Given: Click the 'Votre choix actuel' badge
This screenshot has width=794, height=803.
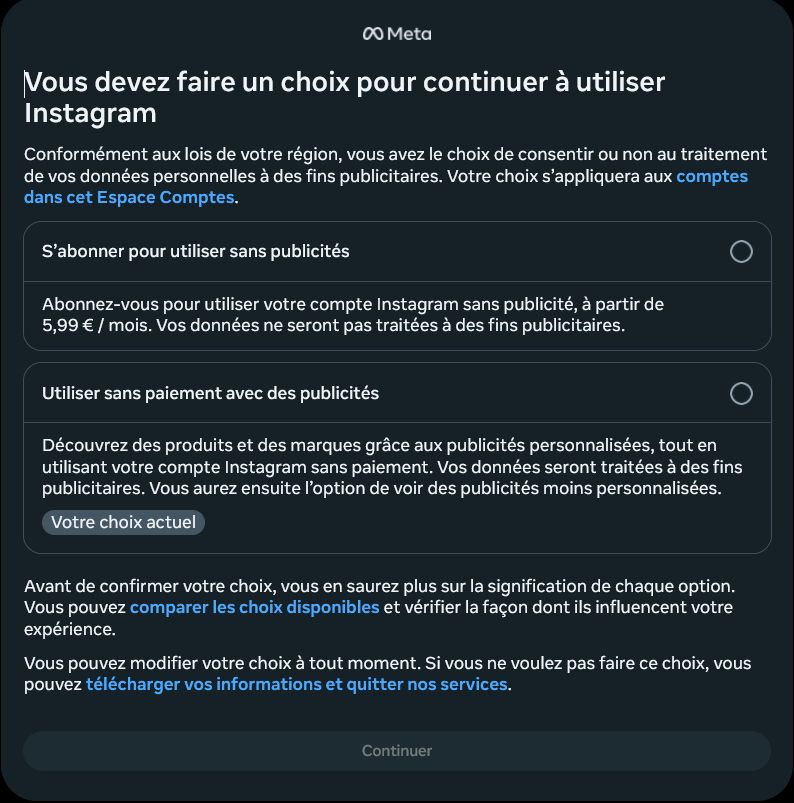Looking at the screenshot, I should pos(122,522).
